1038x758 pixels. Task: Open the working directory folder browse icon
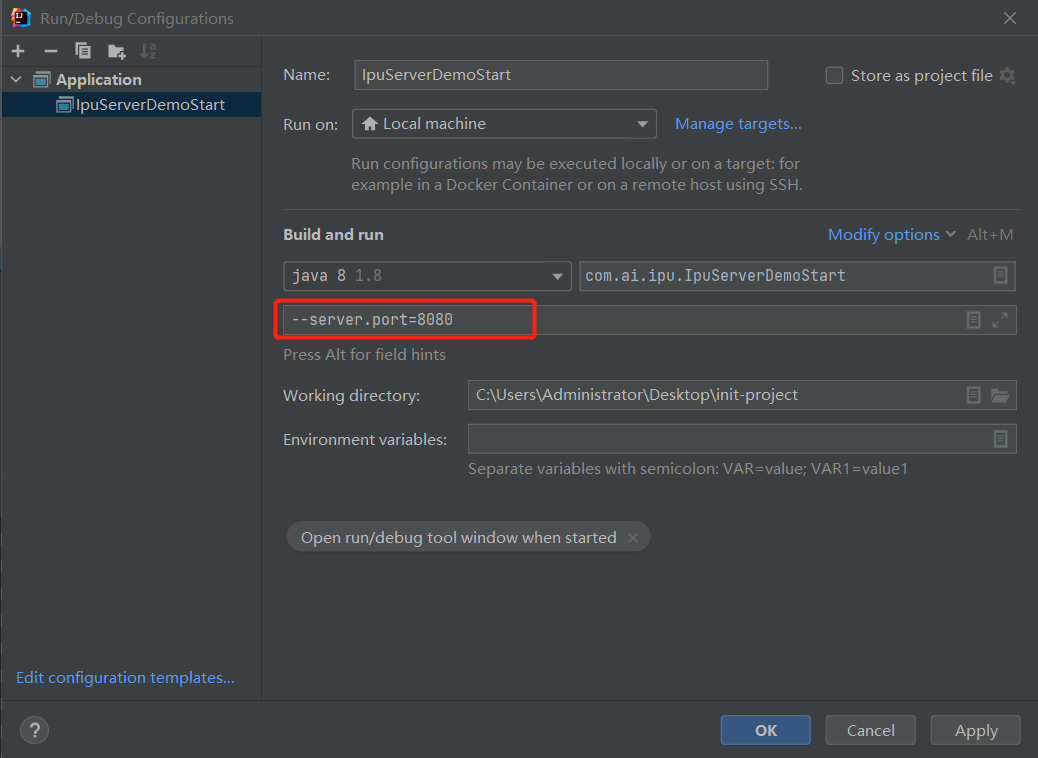1000,395
